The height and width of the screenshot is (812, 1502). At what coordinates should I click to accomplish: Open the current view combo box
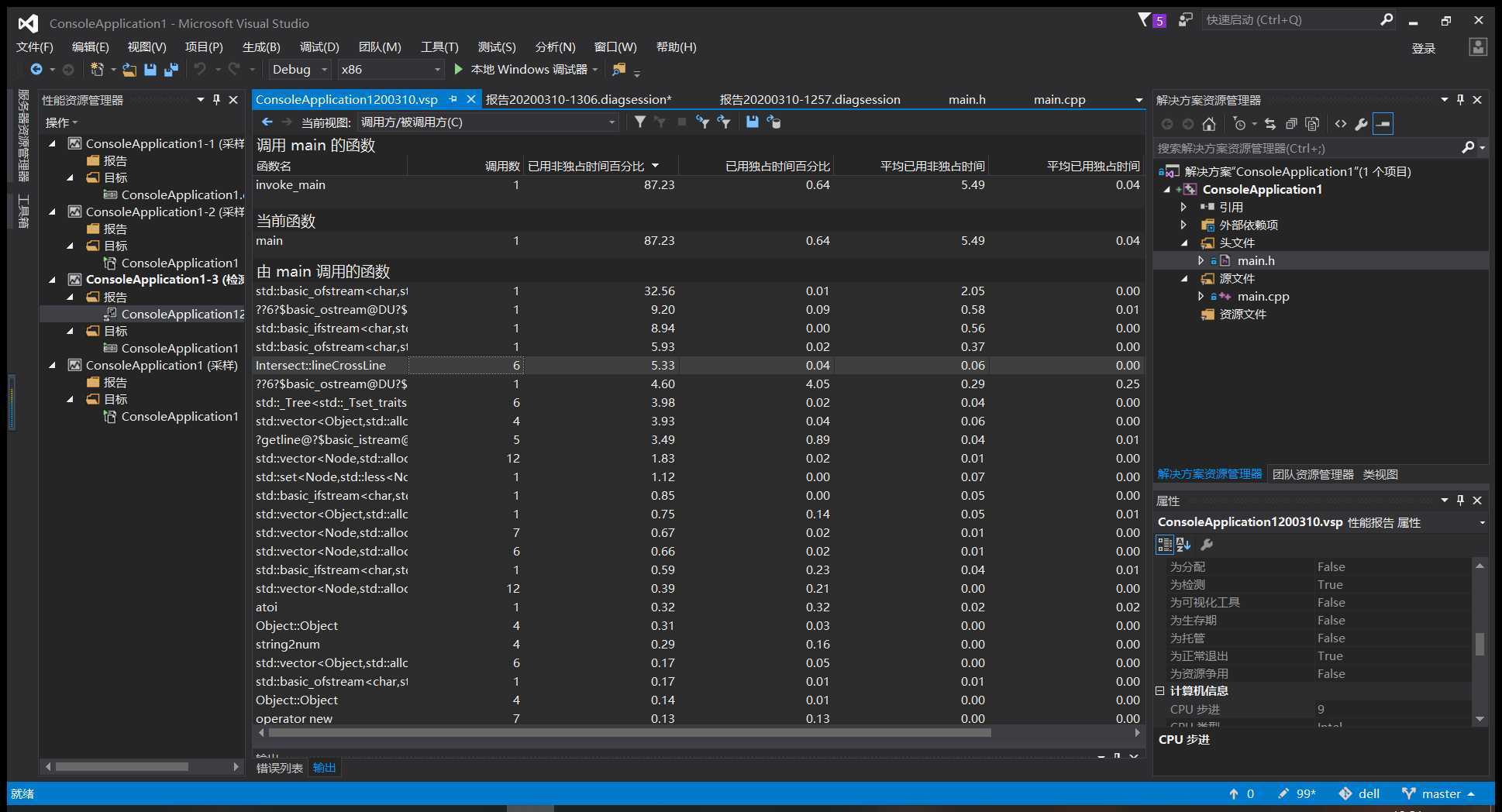coord(488,122)
